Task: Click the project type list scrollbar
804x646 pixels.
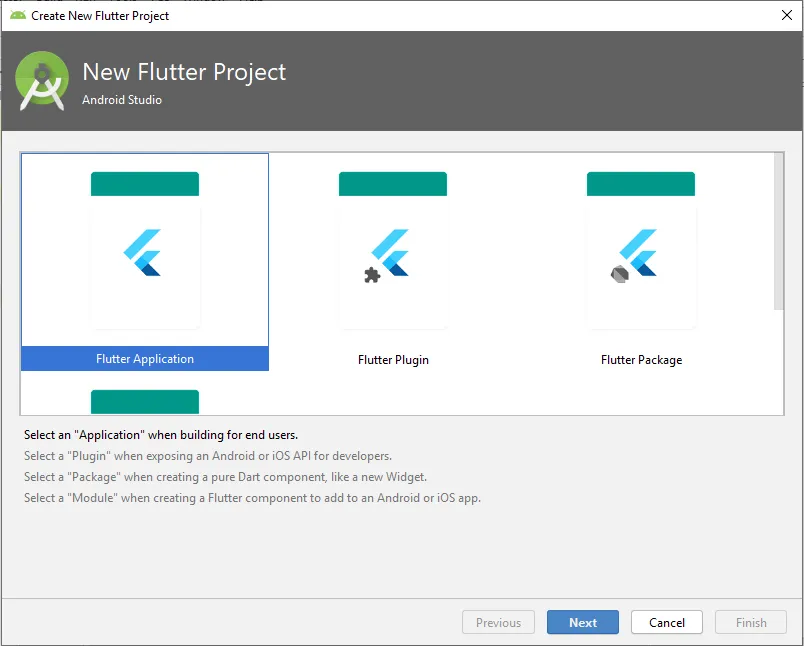Action: [778, 232]
